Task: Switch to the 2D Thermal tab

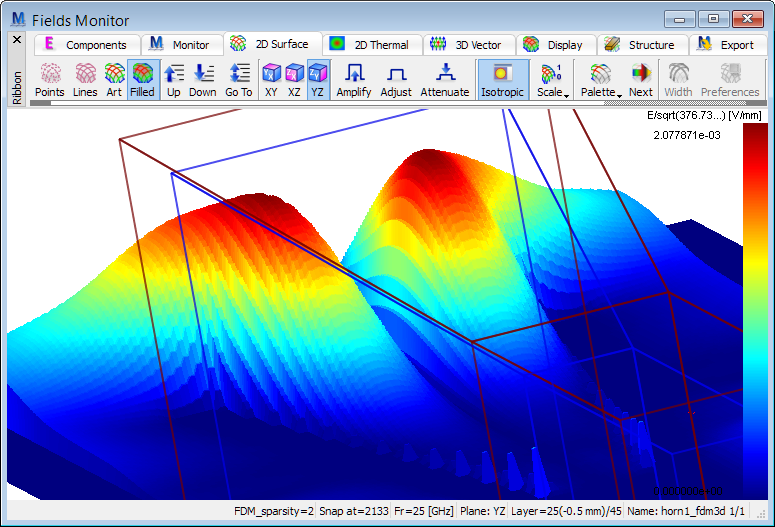Action: (x=369, y=44)
